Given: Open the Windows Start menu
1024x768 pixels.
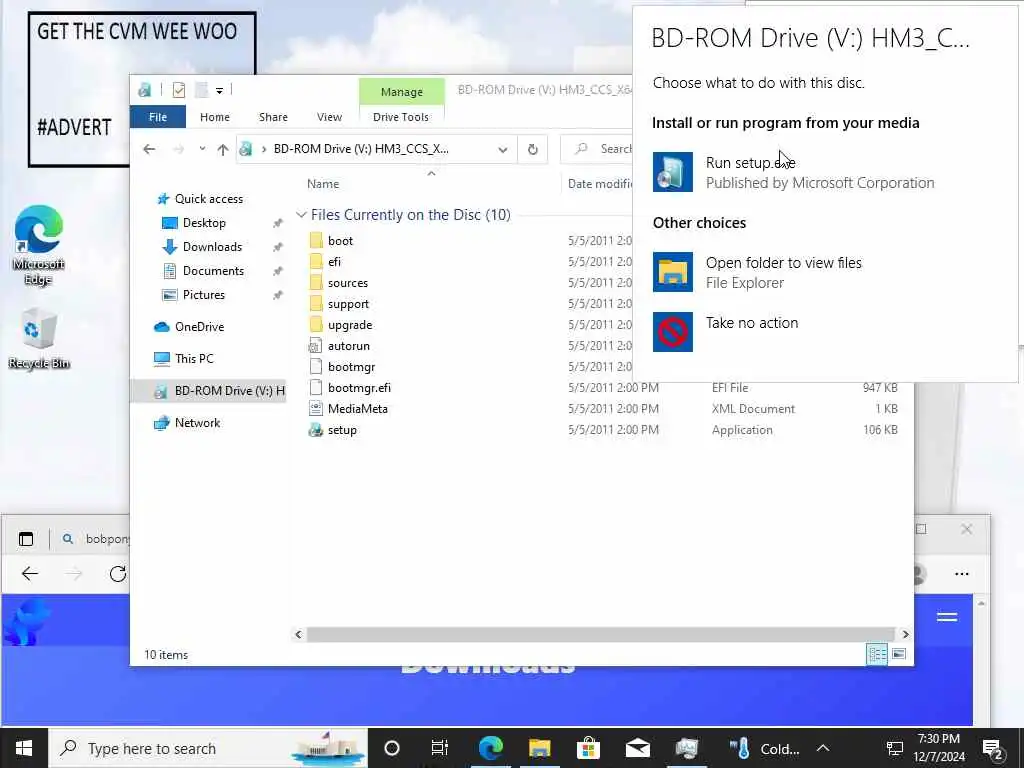Looking at the screenshot, I should point(24,748).
